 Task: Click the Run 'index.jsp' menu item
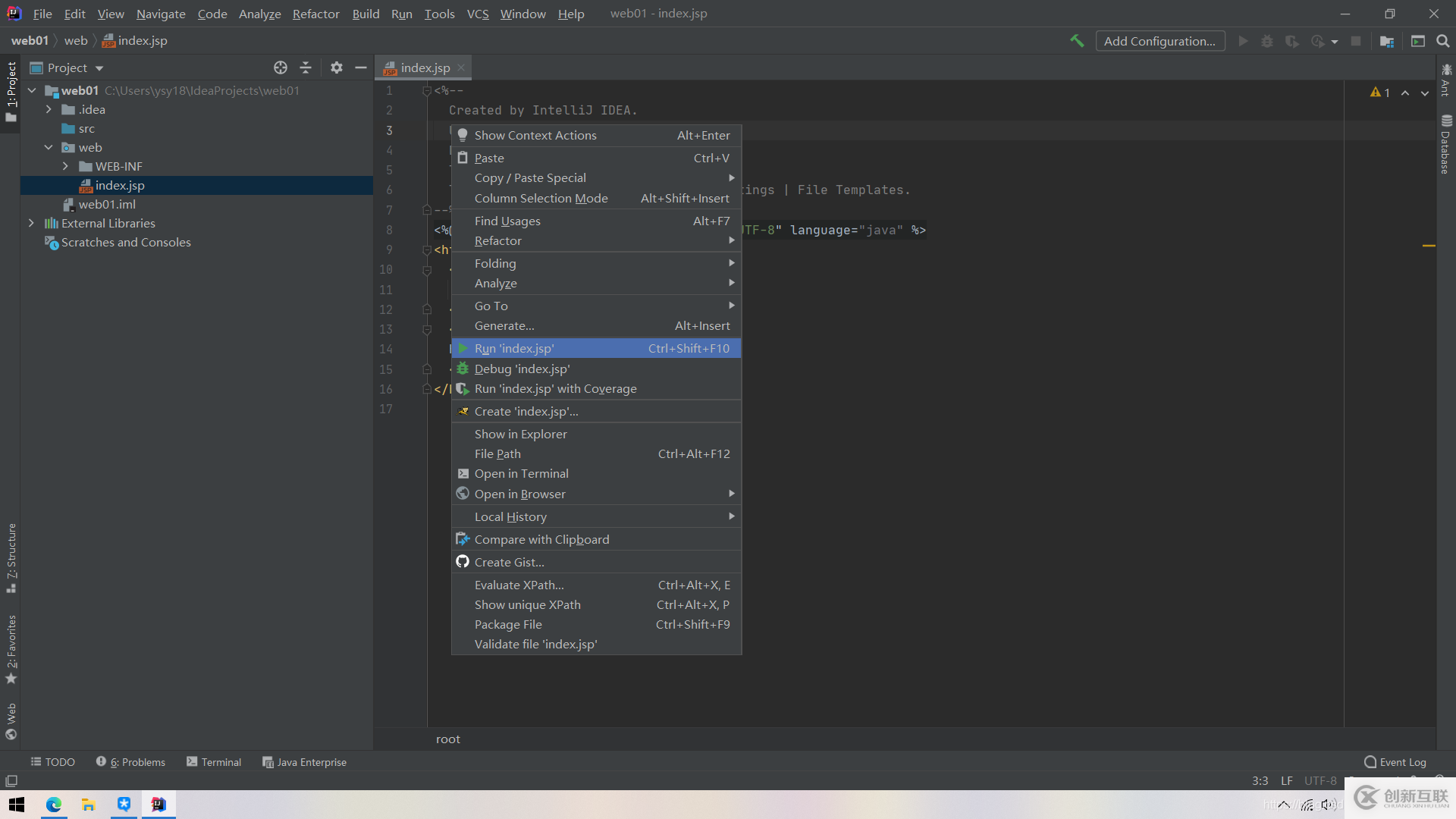pyautogui.click(x=595, y=347)
